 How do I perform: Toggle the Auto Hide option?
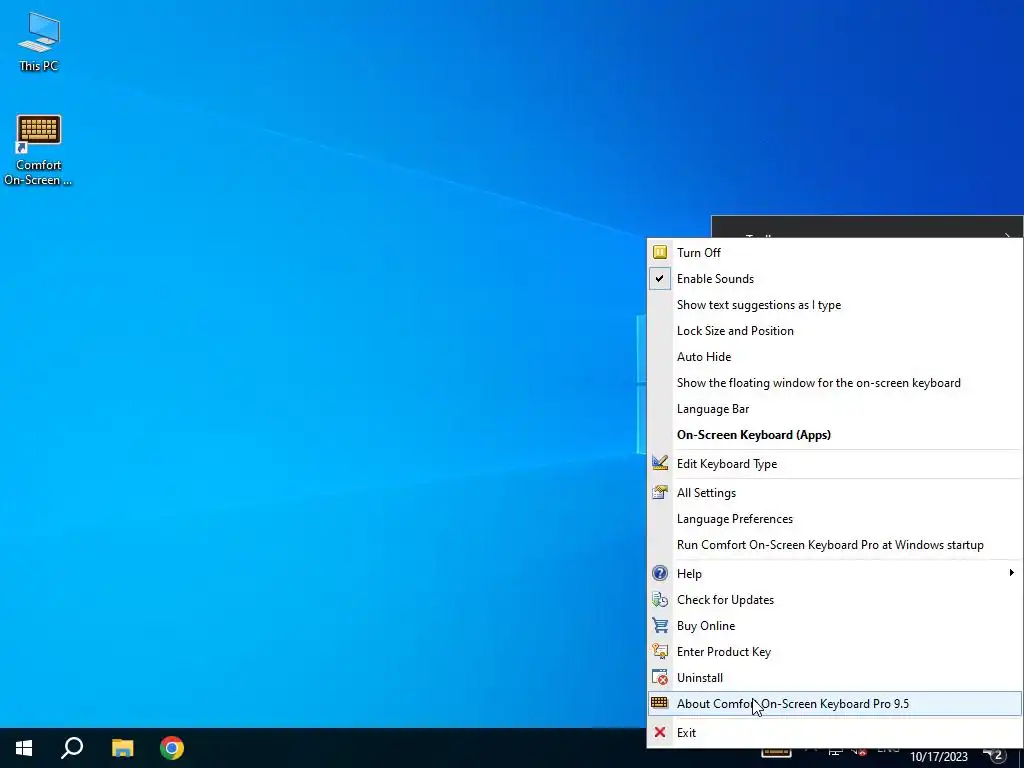(x=835, y=357)
